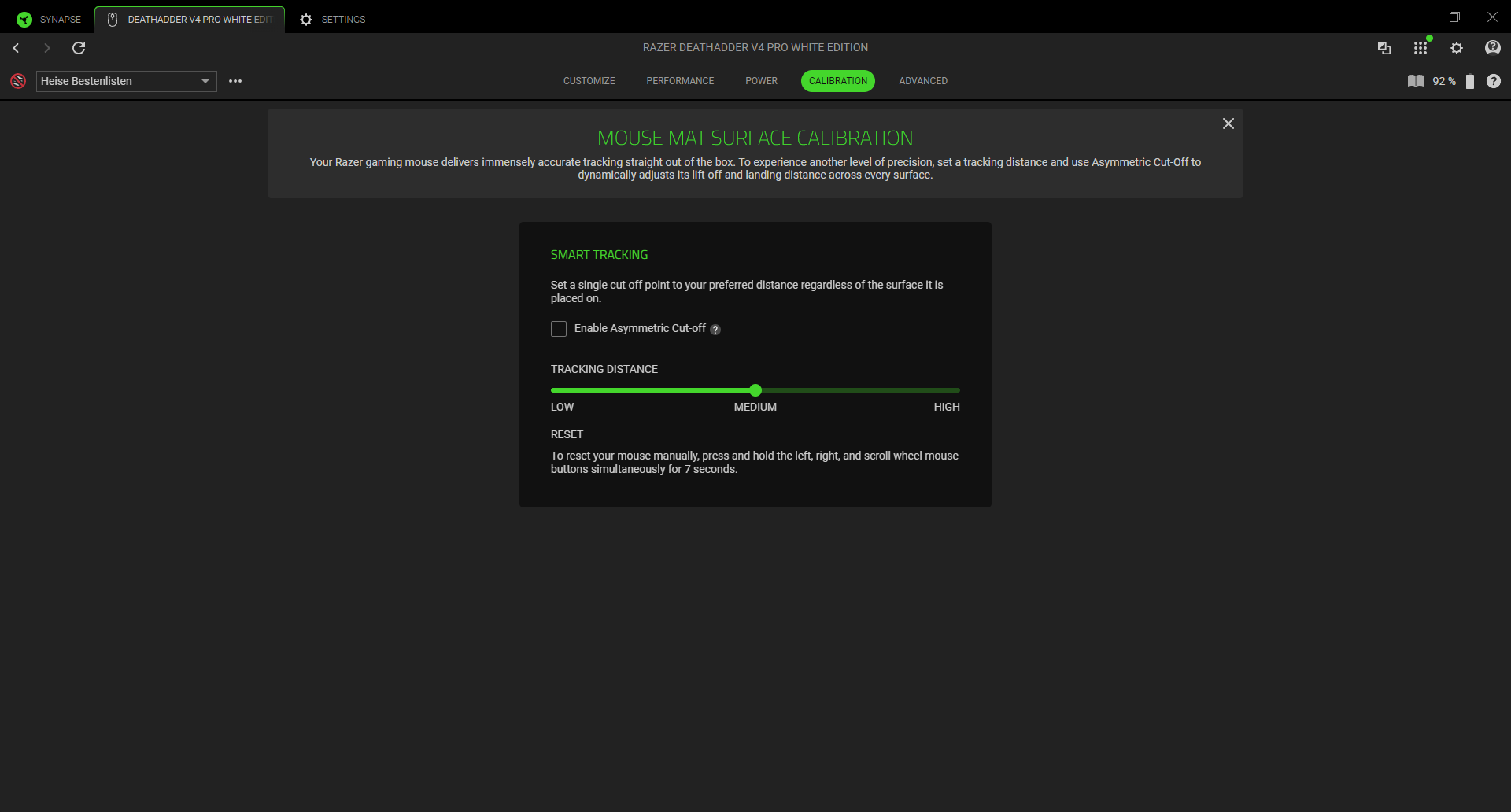Switch to DeathAdder V4 Pro White Edition tab
This screenshot has height=812, width=1511.
pyautogui.click(x=190, y=19)
